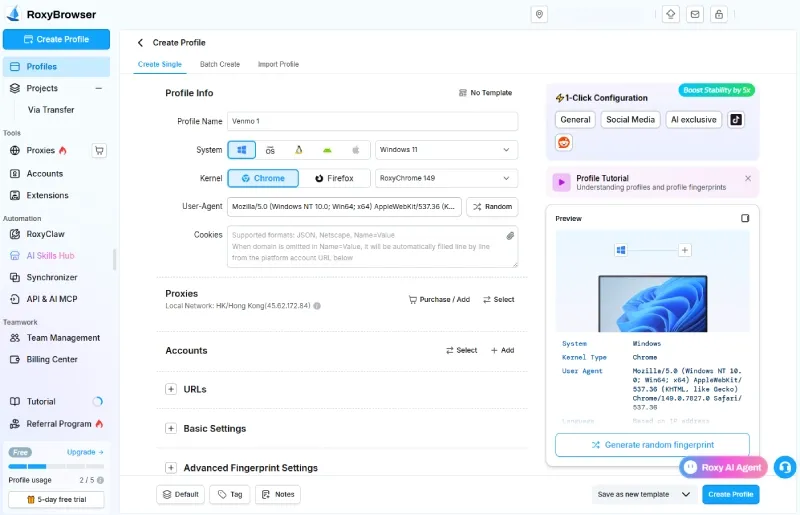Screen dimensions: 800x515
Task: Click the Windows icon in preview
Action: tap(621, 250)
